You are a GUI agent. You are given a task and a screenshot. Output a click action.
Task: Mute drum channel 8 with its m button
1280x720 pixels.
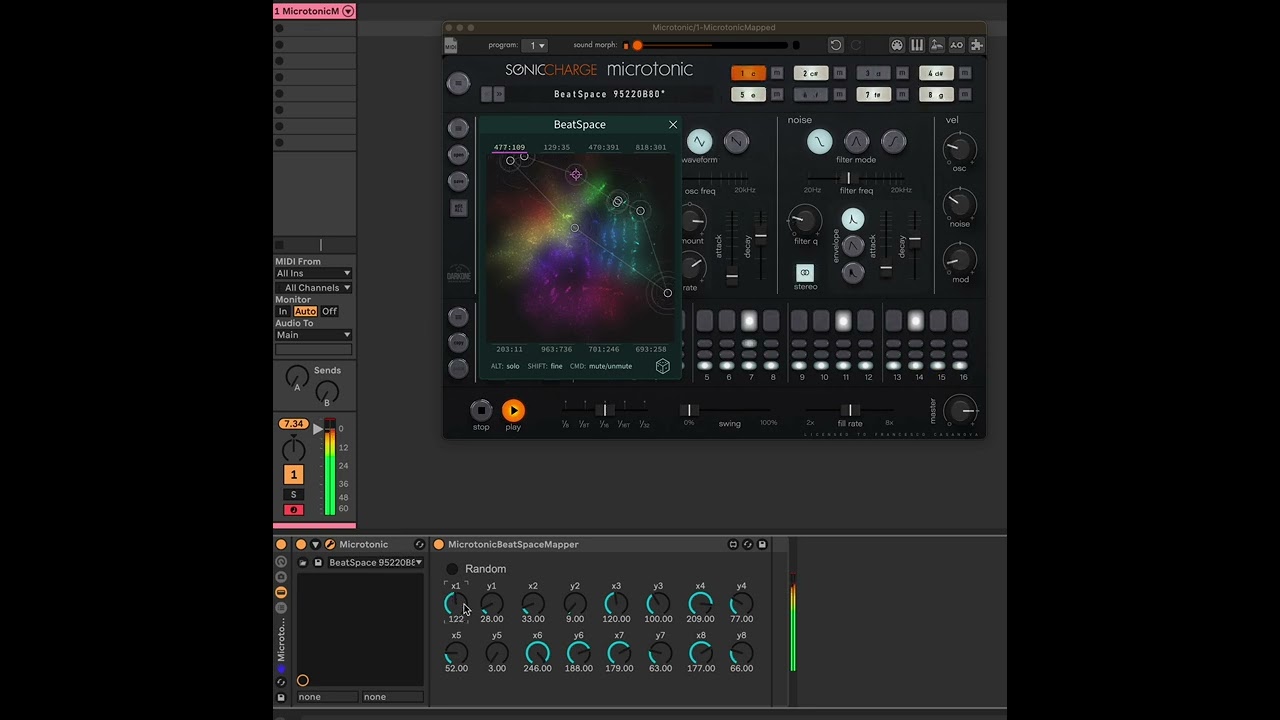tap(965, 95)
